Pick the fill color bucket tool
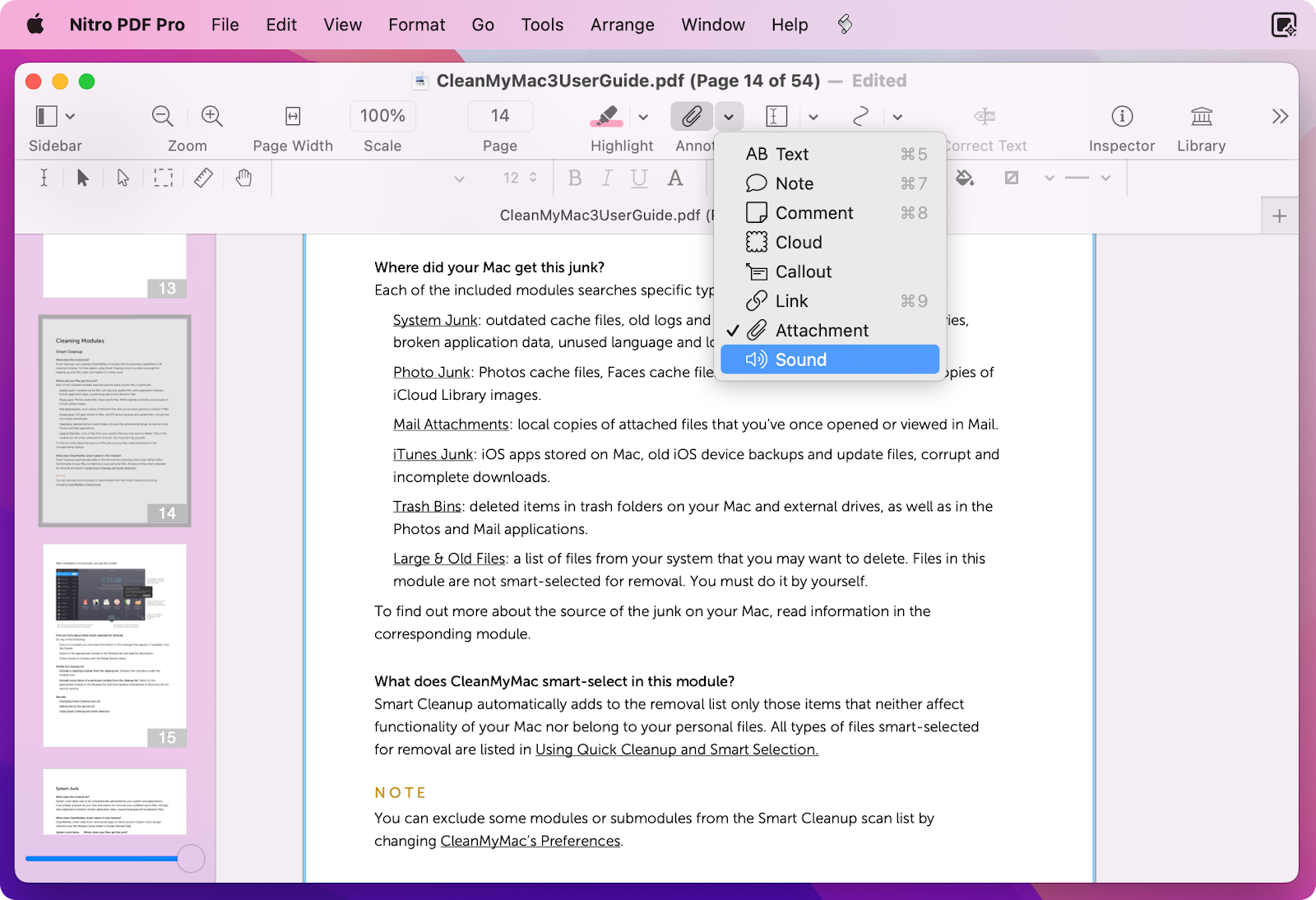This screenshot has width=1316, height=900. point(965,177)
